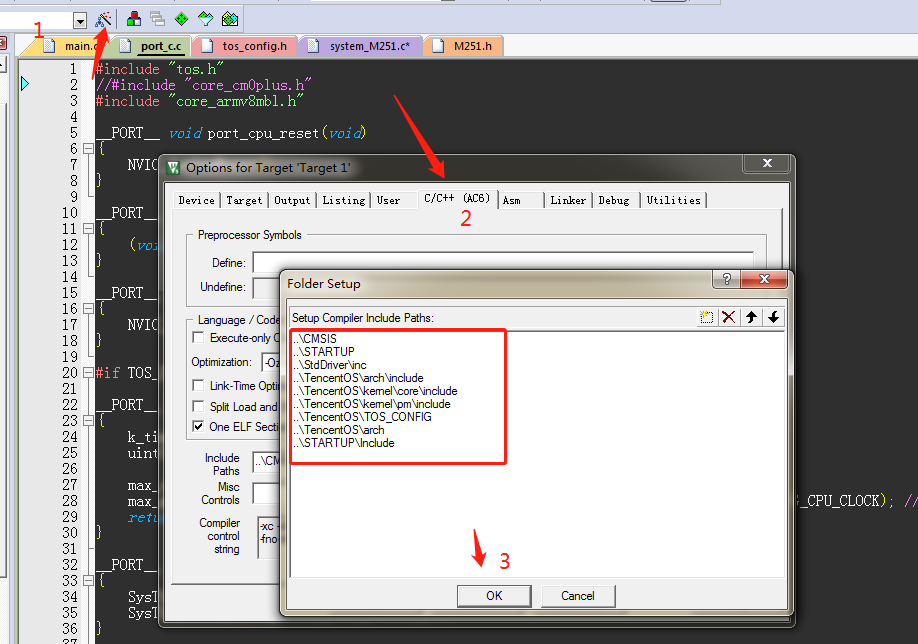Move selected path down with arrow icon

[773, 317]
